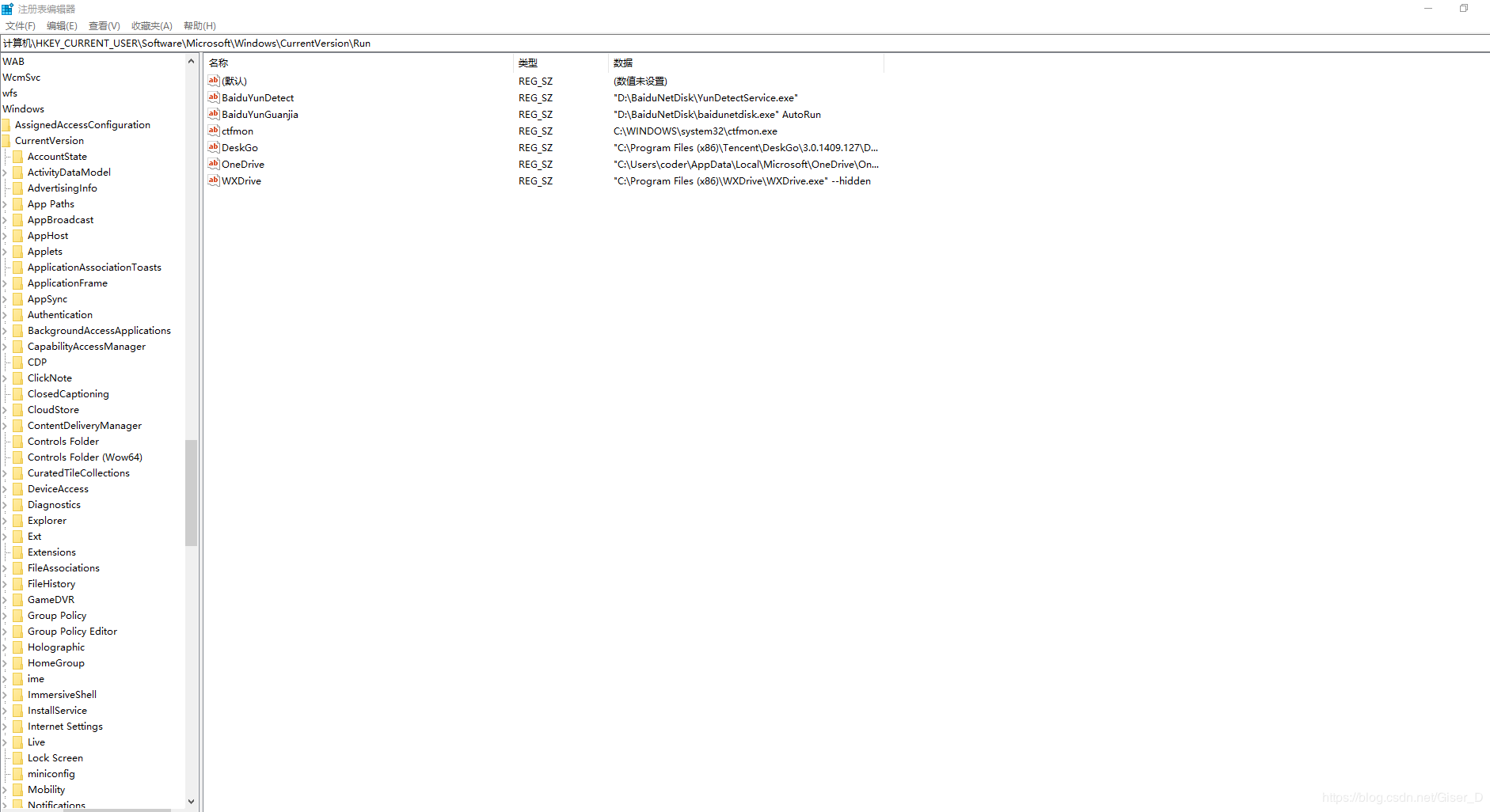This screenshot has width=1490, height=812.
Task: Select the ApplicationAssociationToasts tree key
Action: (x=94, y=268)
